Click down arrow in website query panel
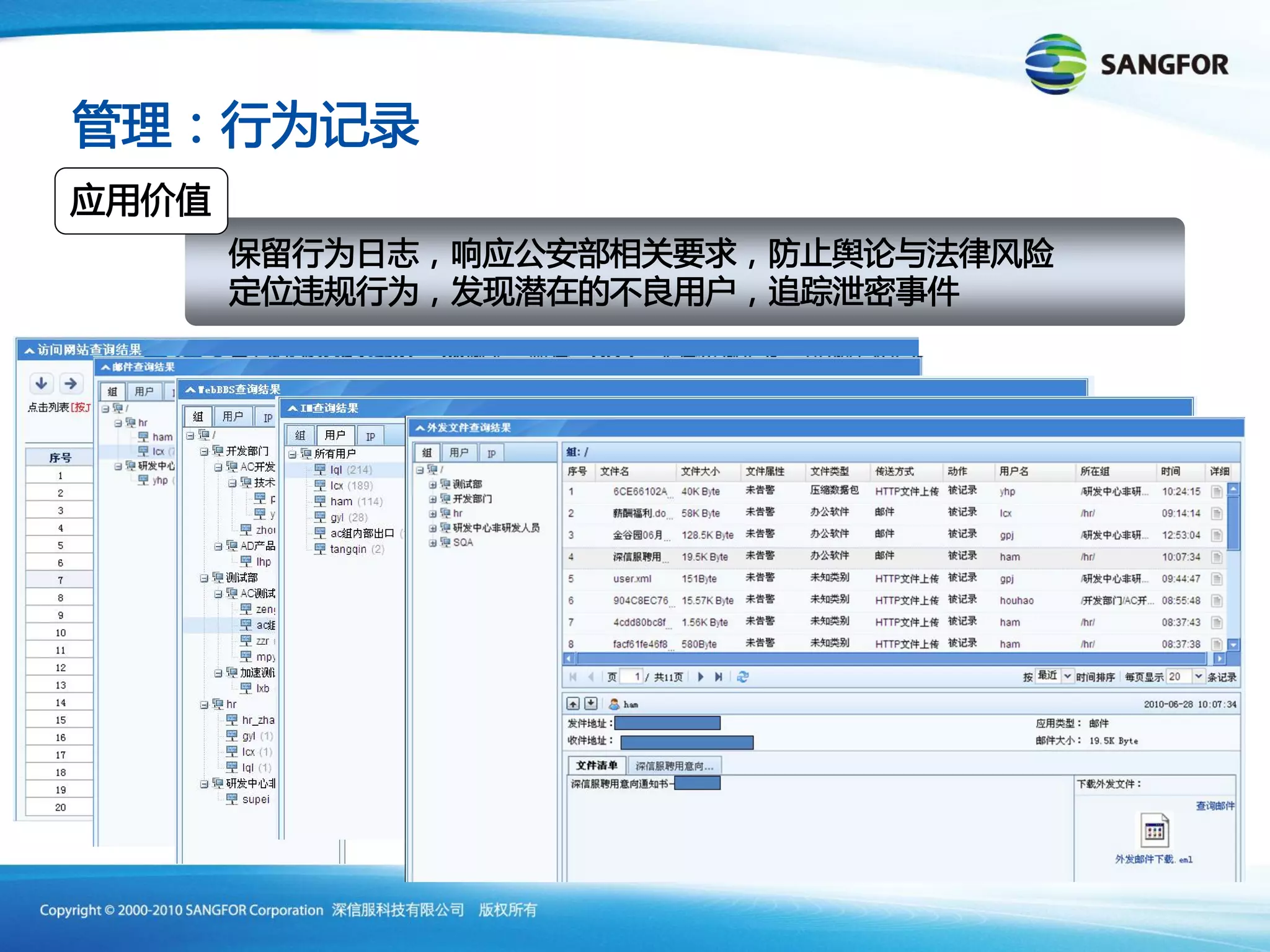 point(42,384)
